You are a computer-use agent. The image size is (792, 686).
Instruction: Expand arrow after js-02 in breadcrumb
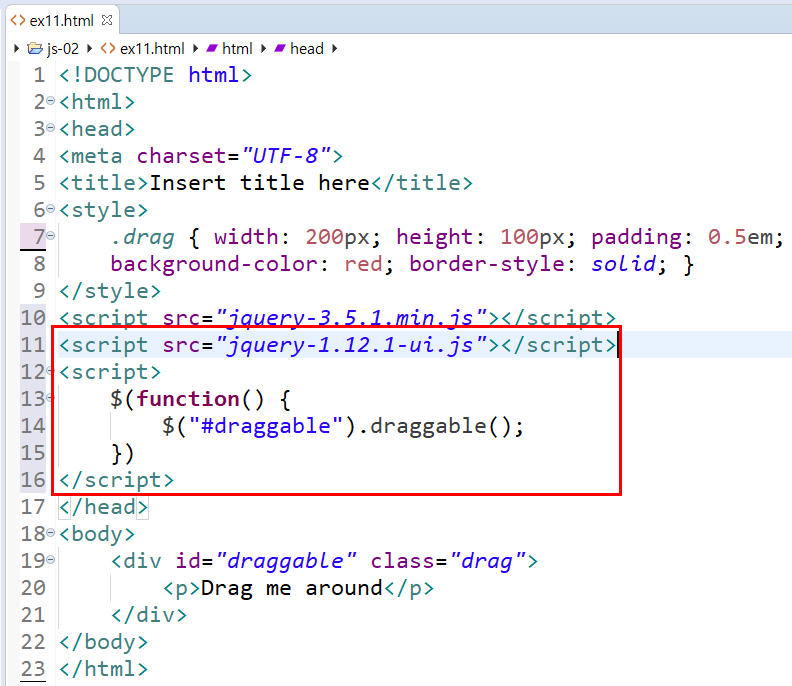click(x=89, y=48)
